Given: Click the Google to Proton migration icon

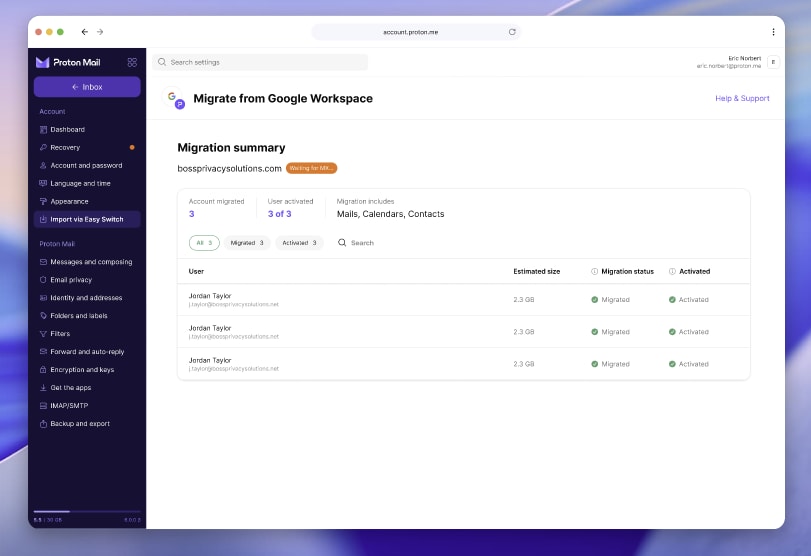Looking at the screenshot, I should pyautogui.click(x=175, y=98).
